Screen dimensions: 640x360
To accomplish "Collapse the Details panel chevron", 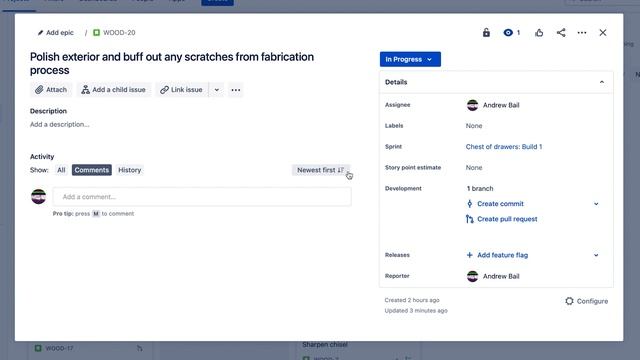I will [602, 82].
